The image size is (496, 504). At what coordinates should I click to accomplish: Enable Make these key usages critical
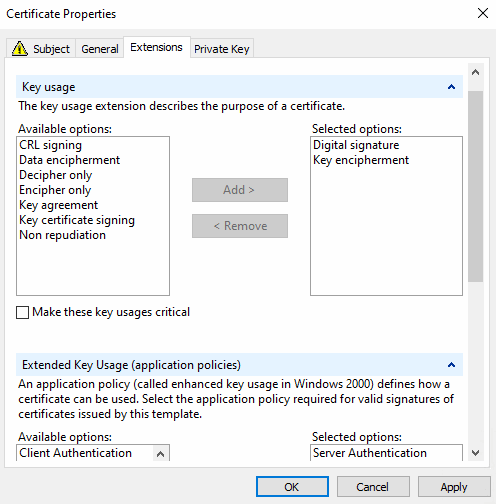[23, 313]
